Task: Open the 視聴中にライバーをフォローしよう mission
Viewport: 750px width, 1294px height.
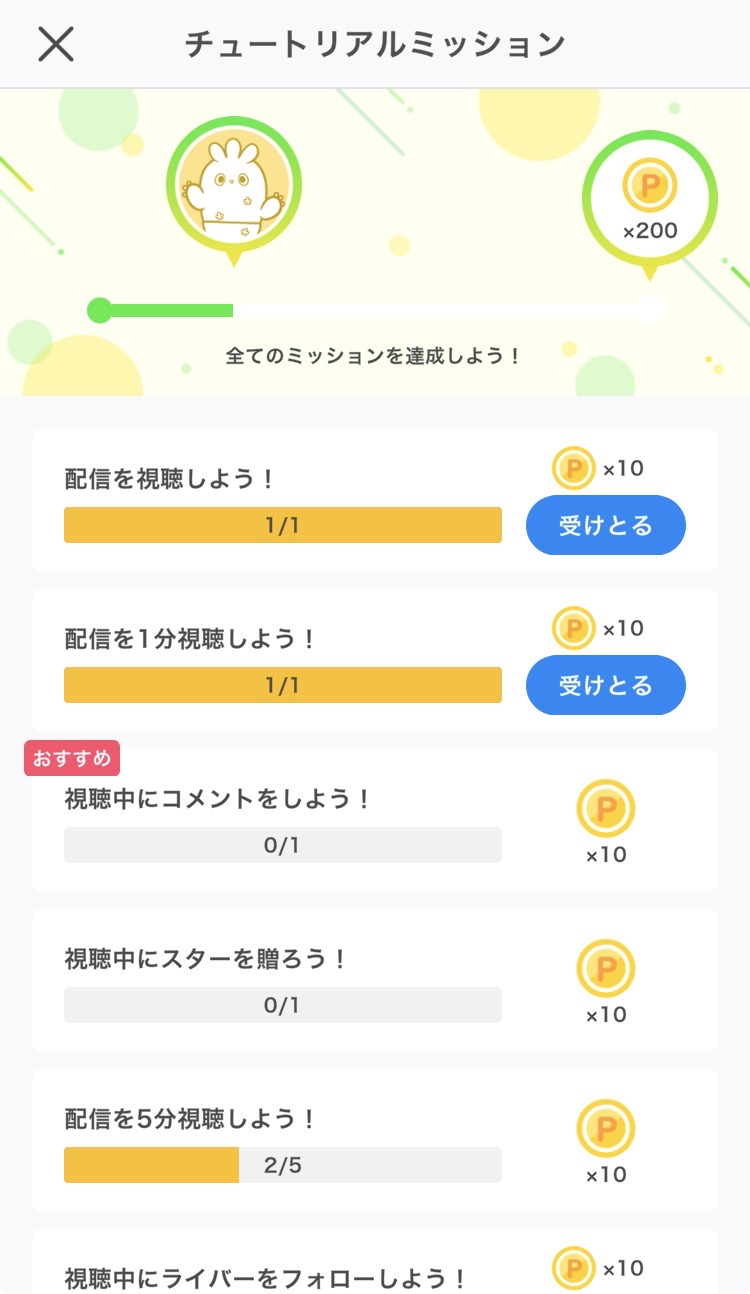Action: (266, 1278)
